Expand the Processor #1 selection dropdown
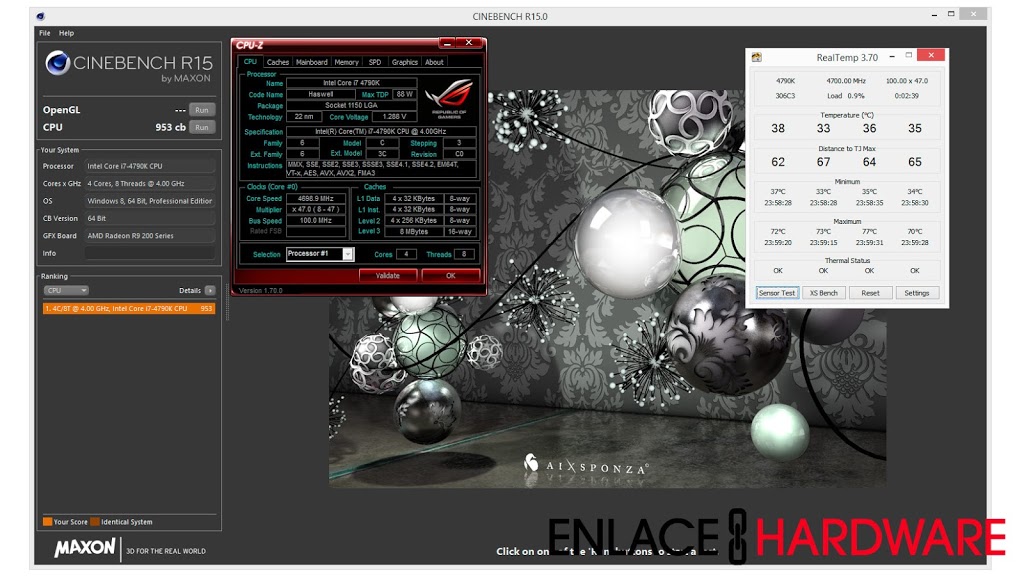This screenshot has width=1024, height=576. [348, 254]
